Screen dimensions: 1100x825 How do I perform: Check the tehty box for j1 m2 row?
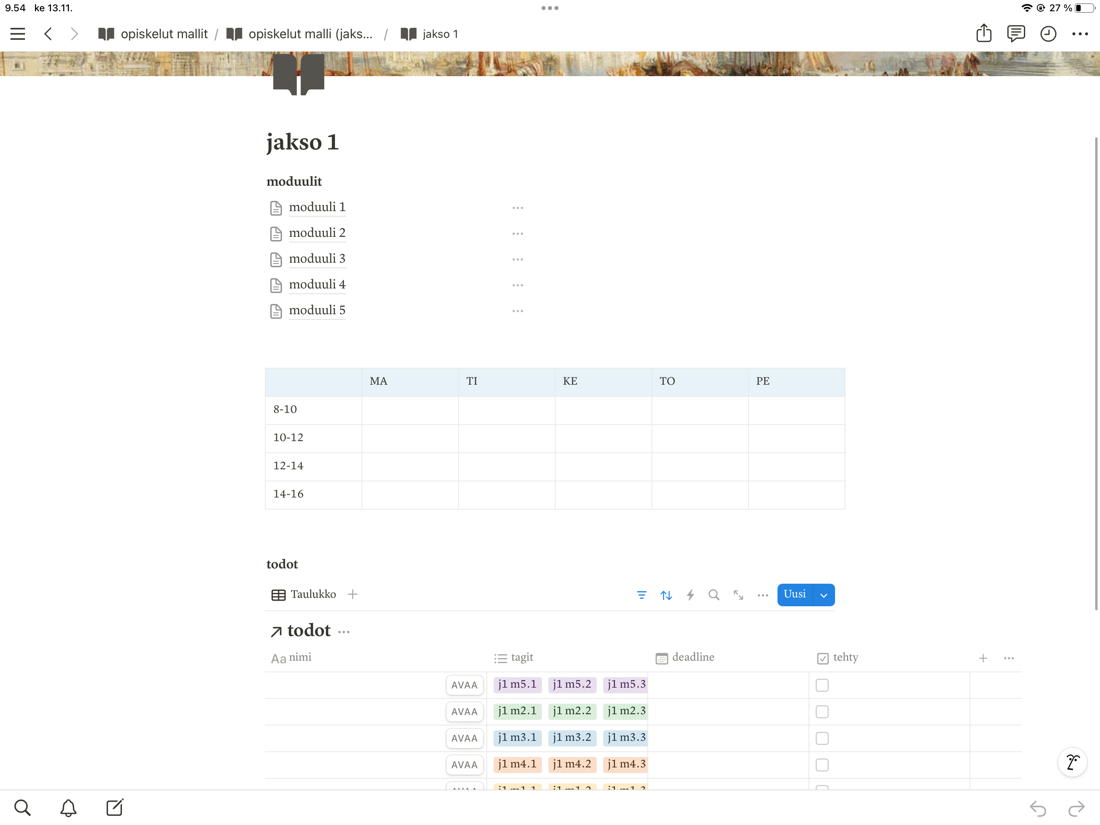point(822,712)
